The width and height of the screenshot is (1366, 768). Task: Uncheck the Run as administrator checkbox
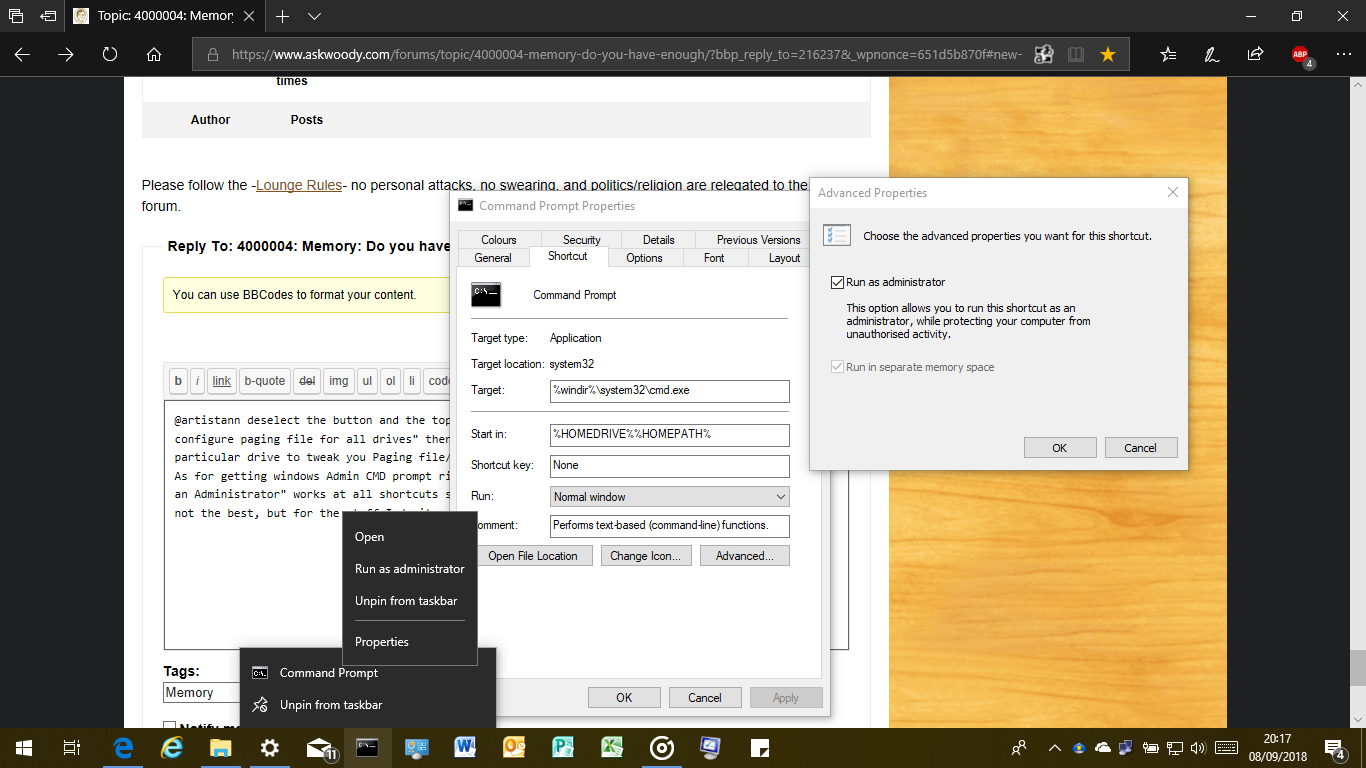(x=838, y=283)
